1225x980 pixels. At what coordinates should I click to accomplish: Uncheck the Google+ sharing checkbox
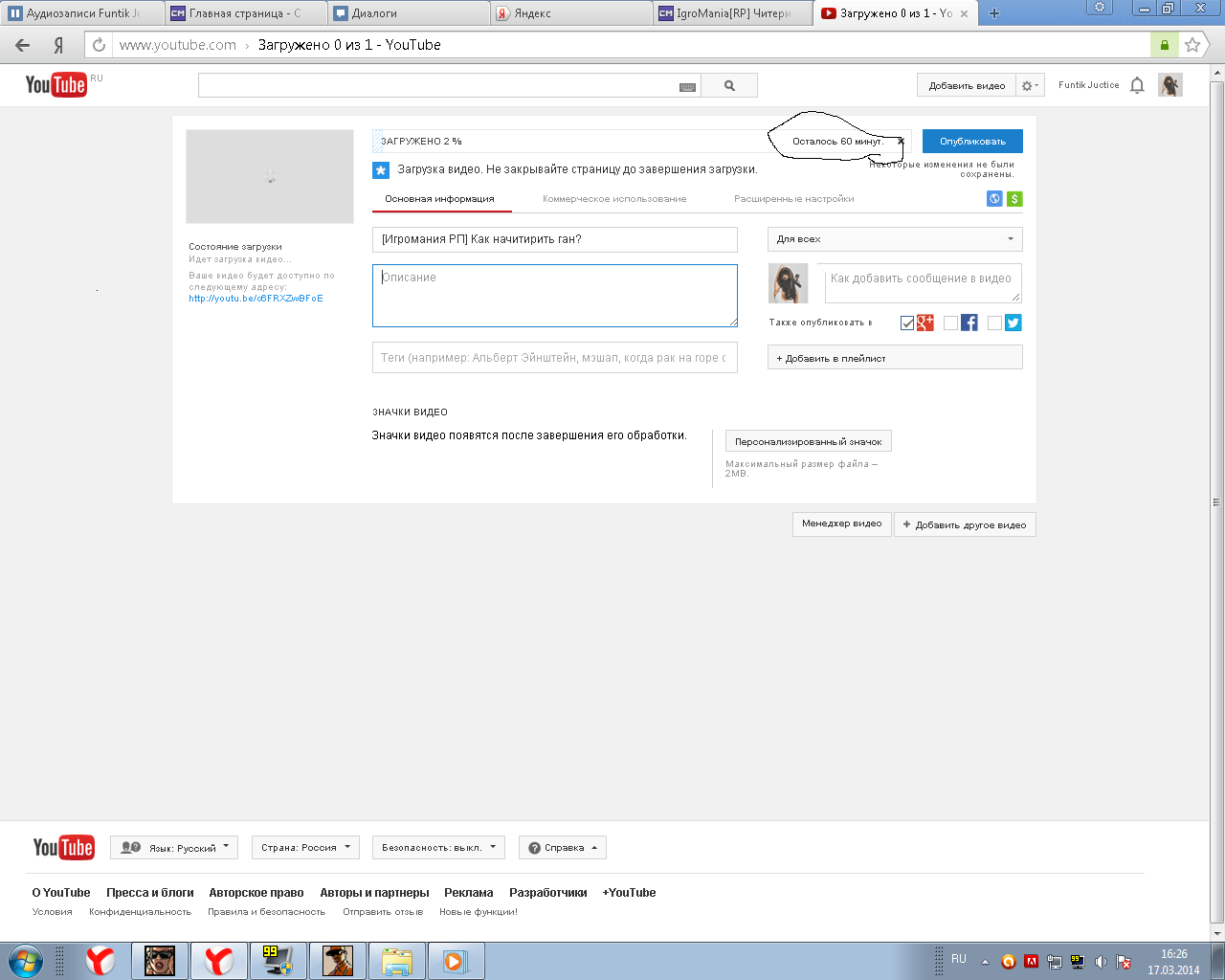(907, 323)
